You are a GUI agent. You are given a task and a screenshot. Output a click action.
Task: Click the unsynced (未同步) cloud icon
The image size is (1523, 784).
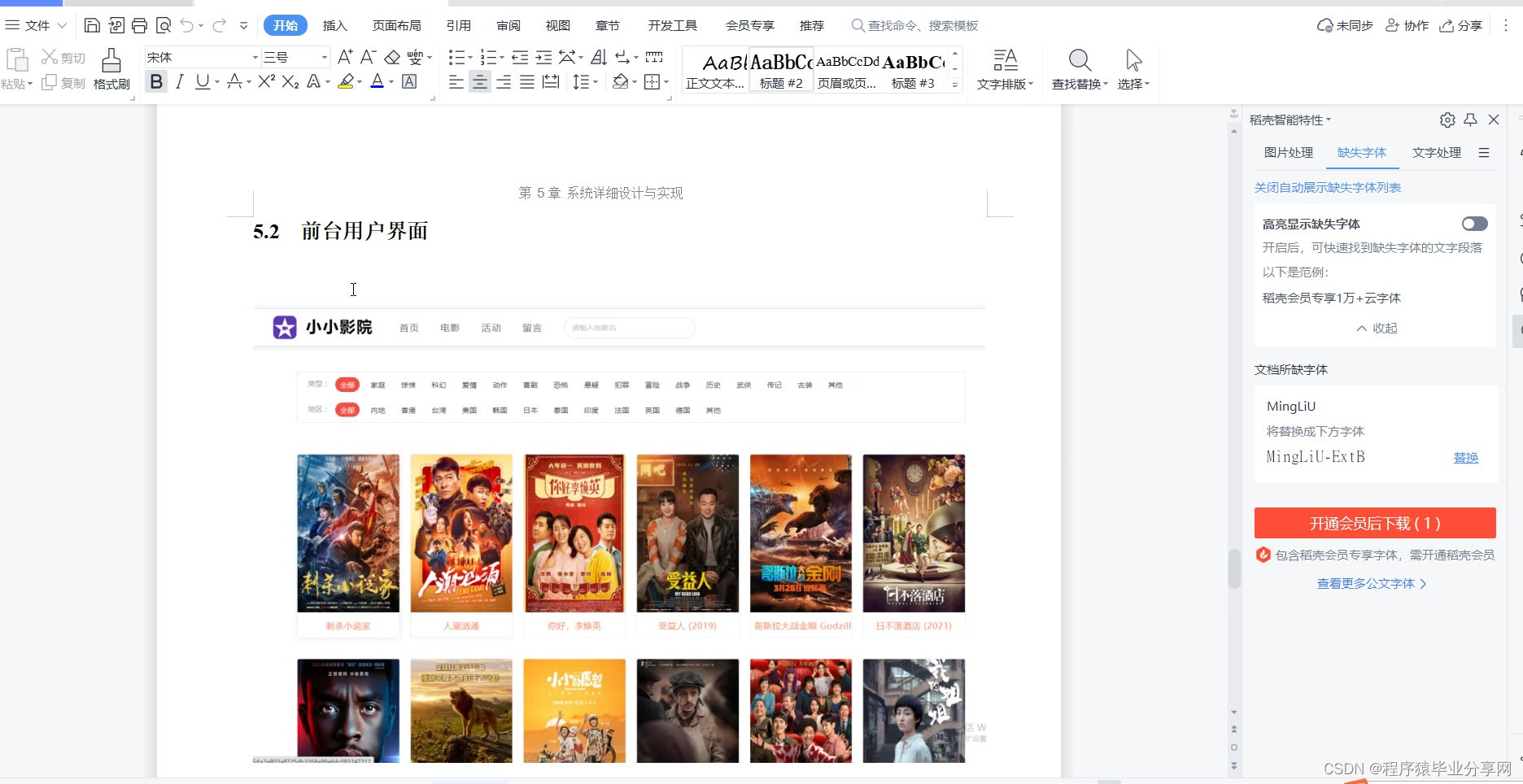[x=1345, y=26]
